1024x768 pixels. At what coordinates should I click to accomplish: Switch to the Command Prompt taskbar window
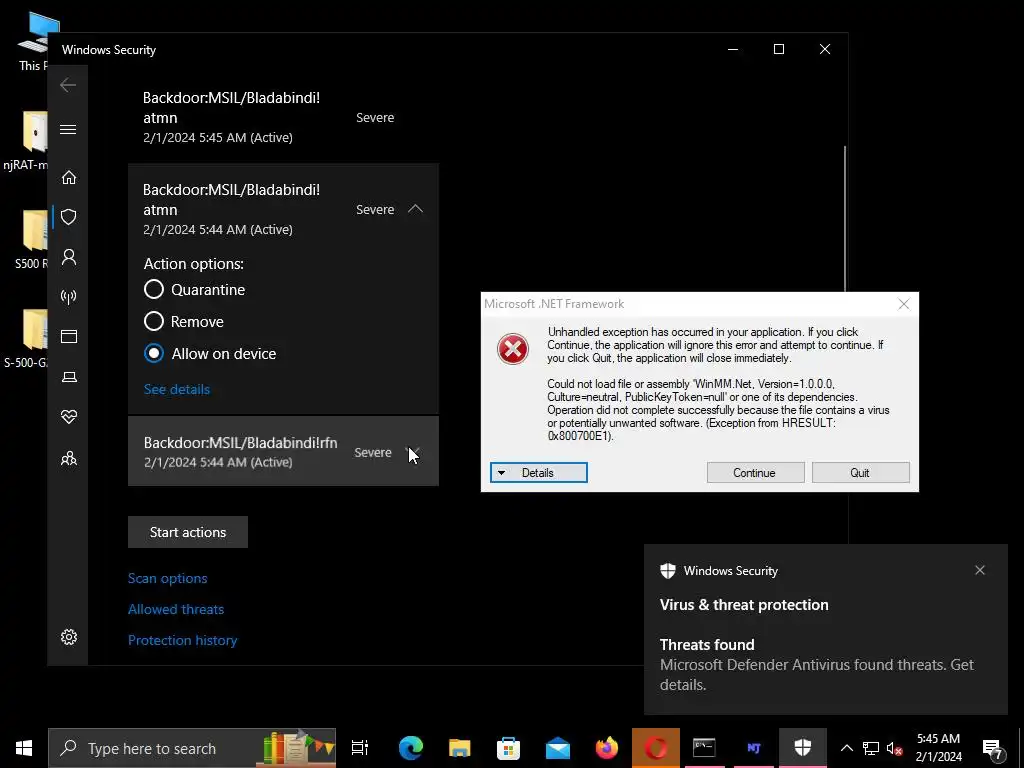pos(705,748)
